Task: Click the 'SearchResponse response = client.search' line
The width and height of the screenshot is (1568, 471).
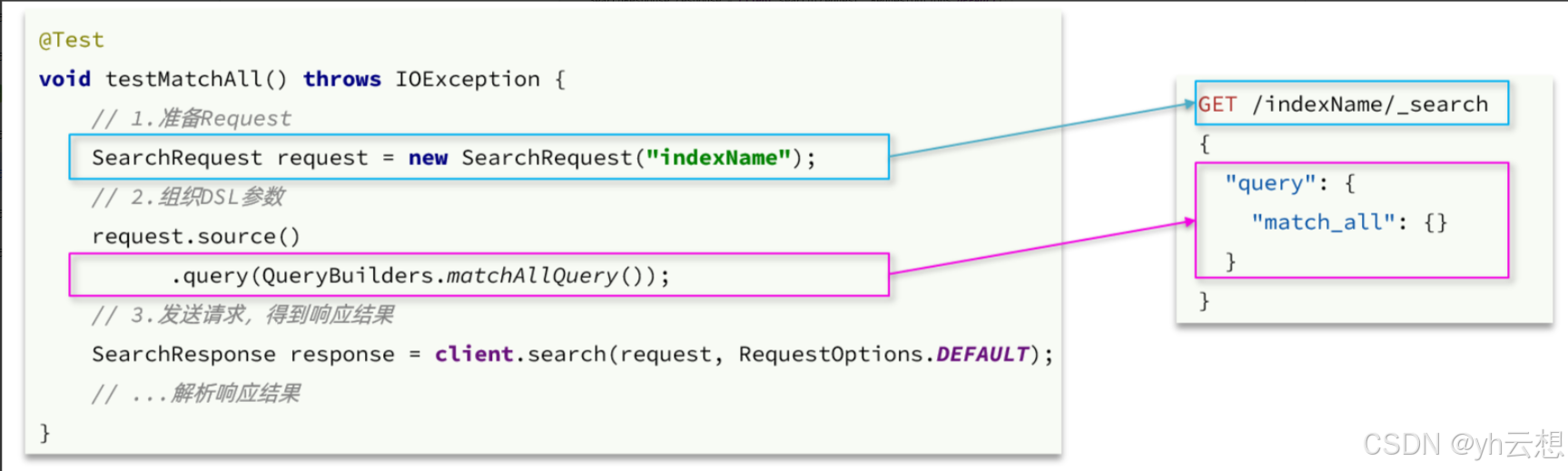Action: point(572,354)
